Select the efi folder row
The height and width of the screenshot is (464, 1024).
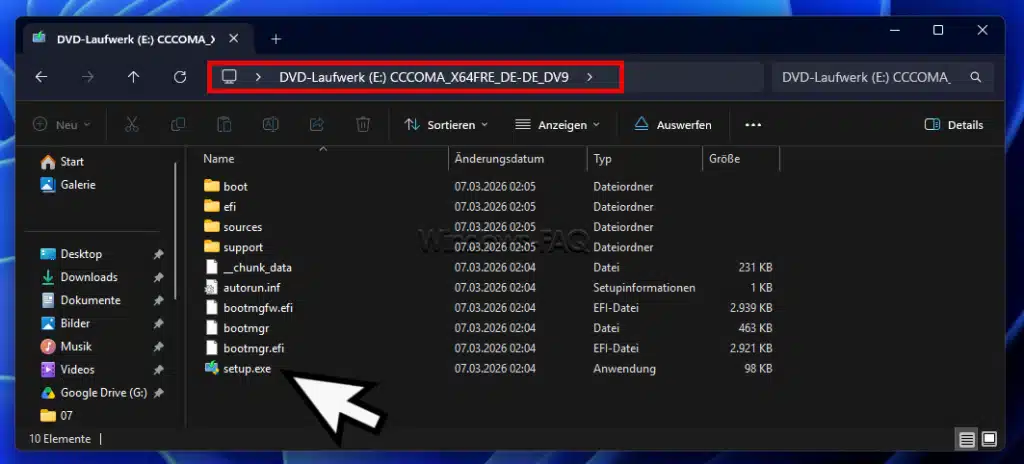(488, 207)
